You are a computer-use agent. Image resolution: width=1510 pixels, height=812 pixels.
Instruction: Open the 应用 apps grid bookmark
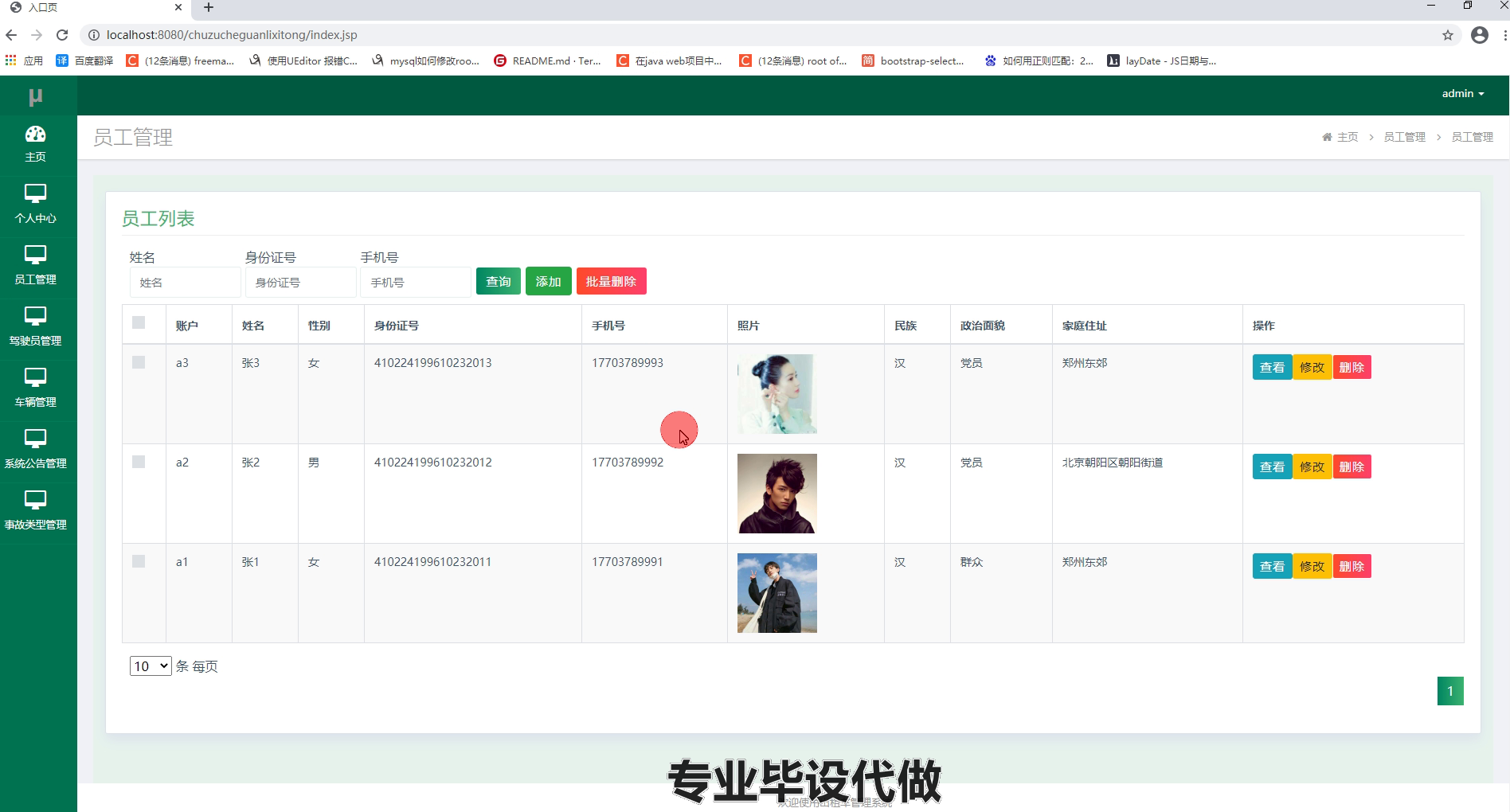(24, 61)
